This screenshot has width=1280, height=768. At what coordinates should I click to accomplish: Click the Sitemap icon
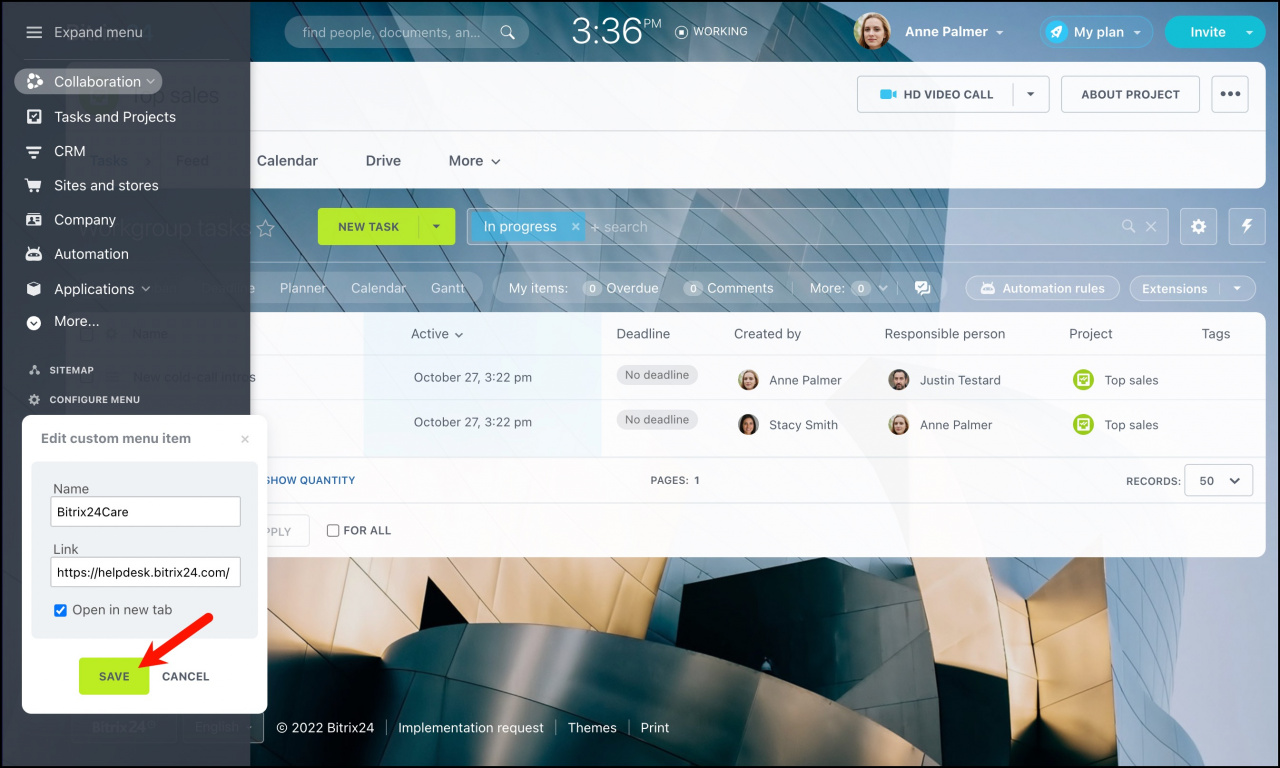(x=34, y=370)
